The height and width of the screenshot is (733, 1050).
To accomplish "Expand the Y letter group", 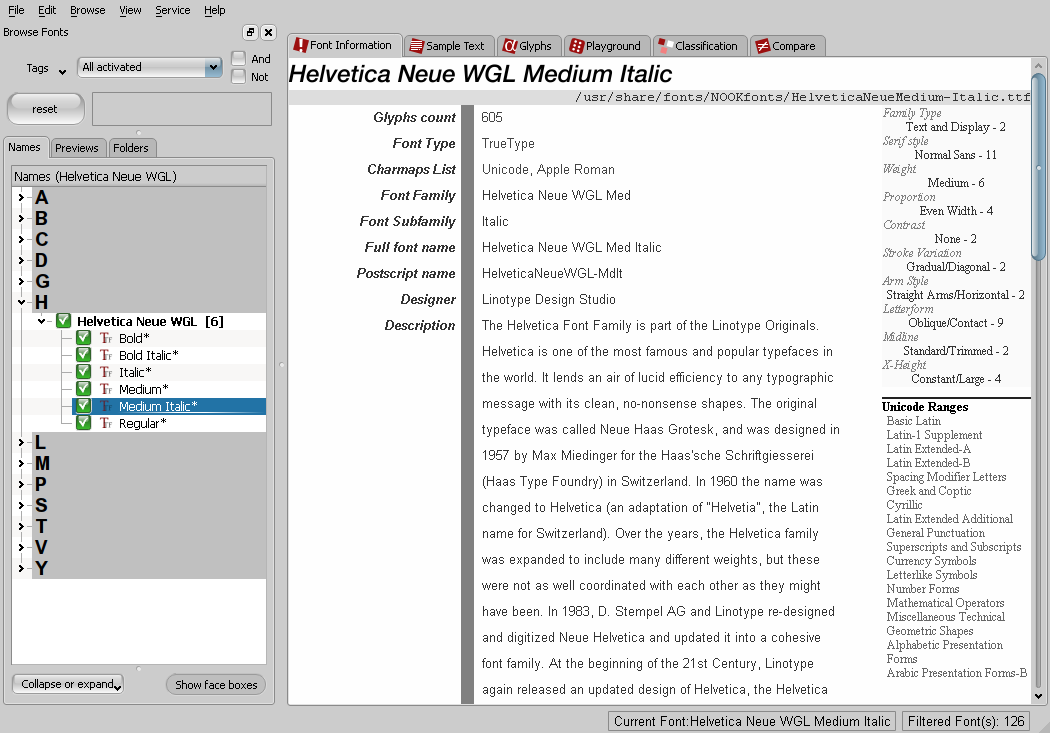I will tap(21, 568).
